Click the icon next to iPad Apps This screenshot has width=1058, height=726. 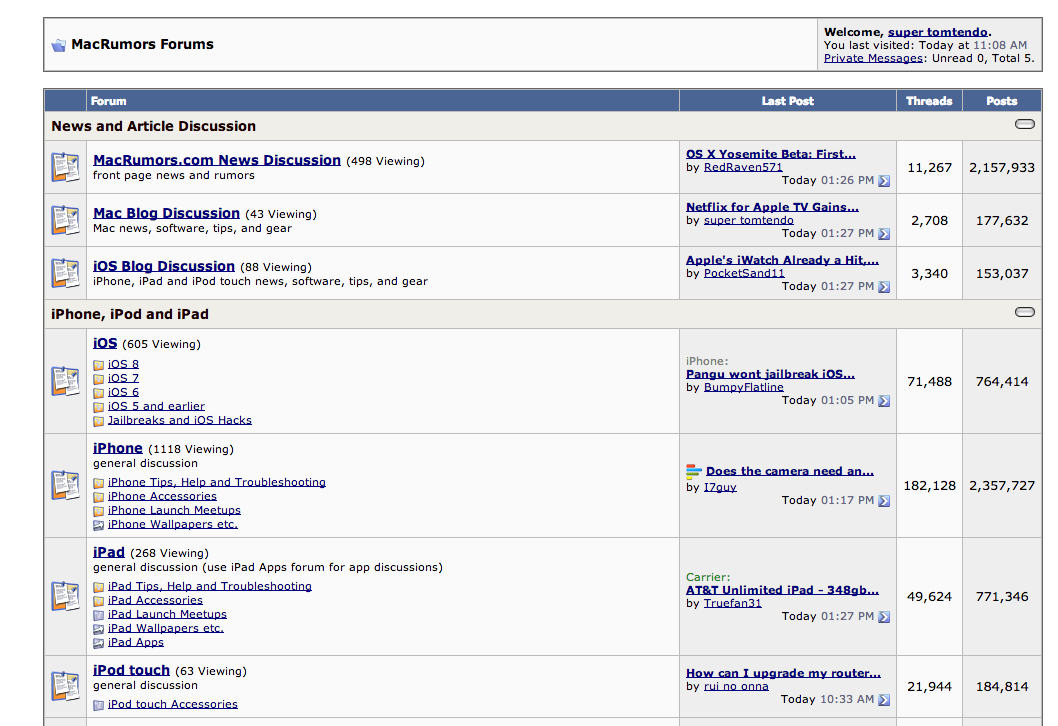tap(99, 643)
